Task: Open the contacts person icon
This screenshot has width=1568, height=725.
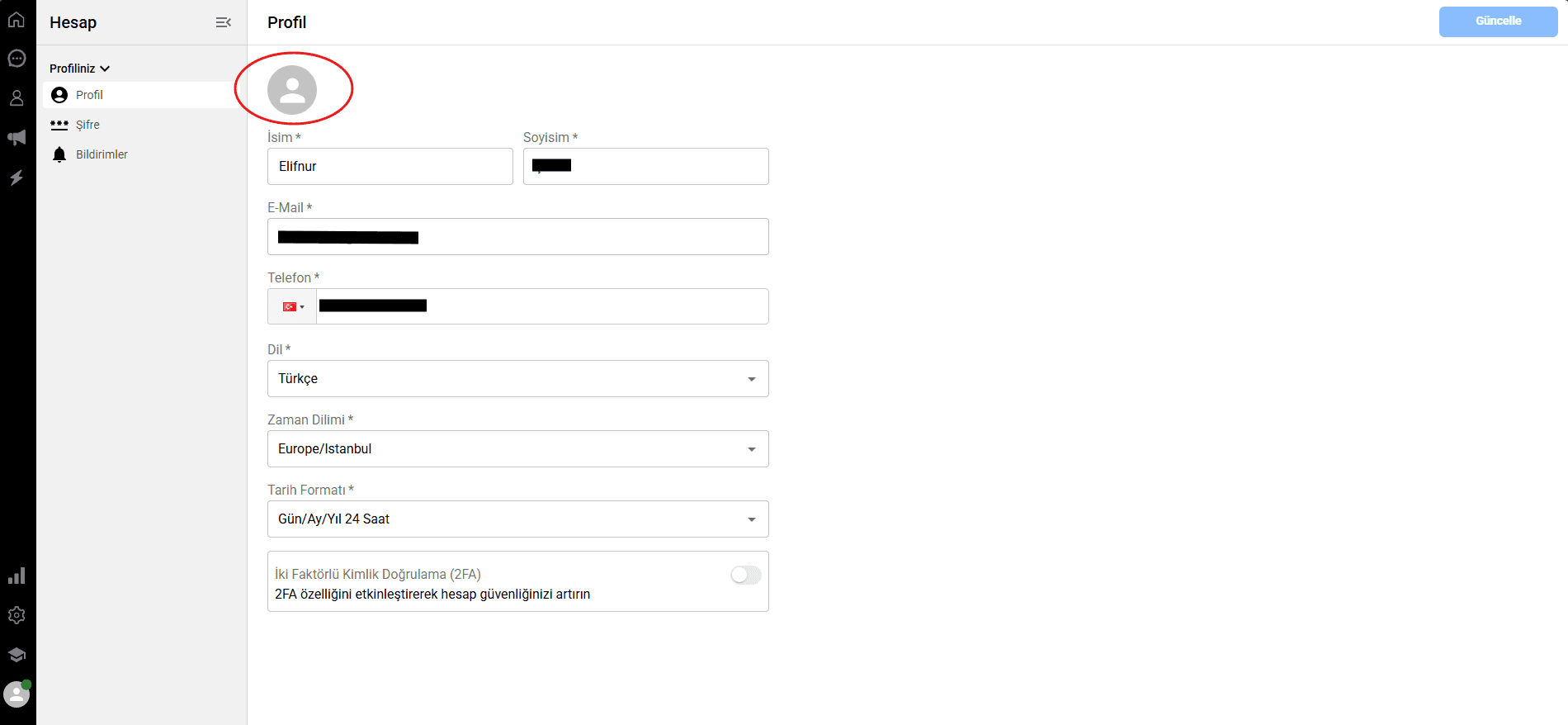Action: [17, 97]
